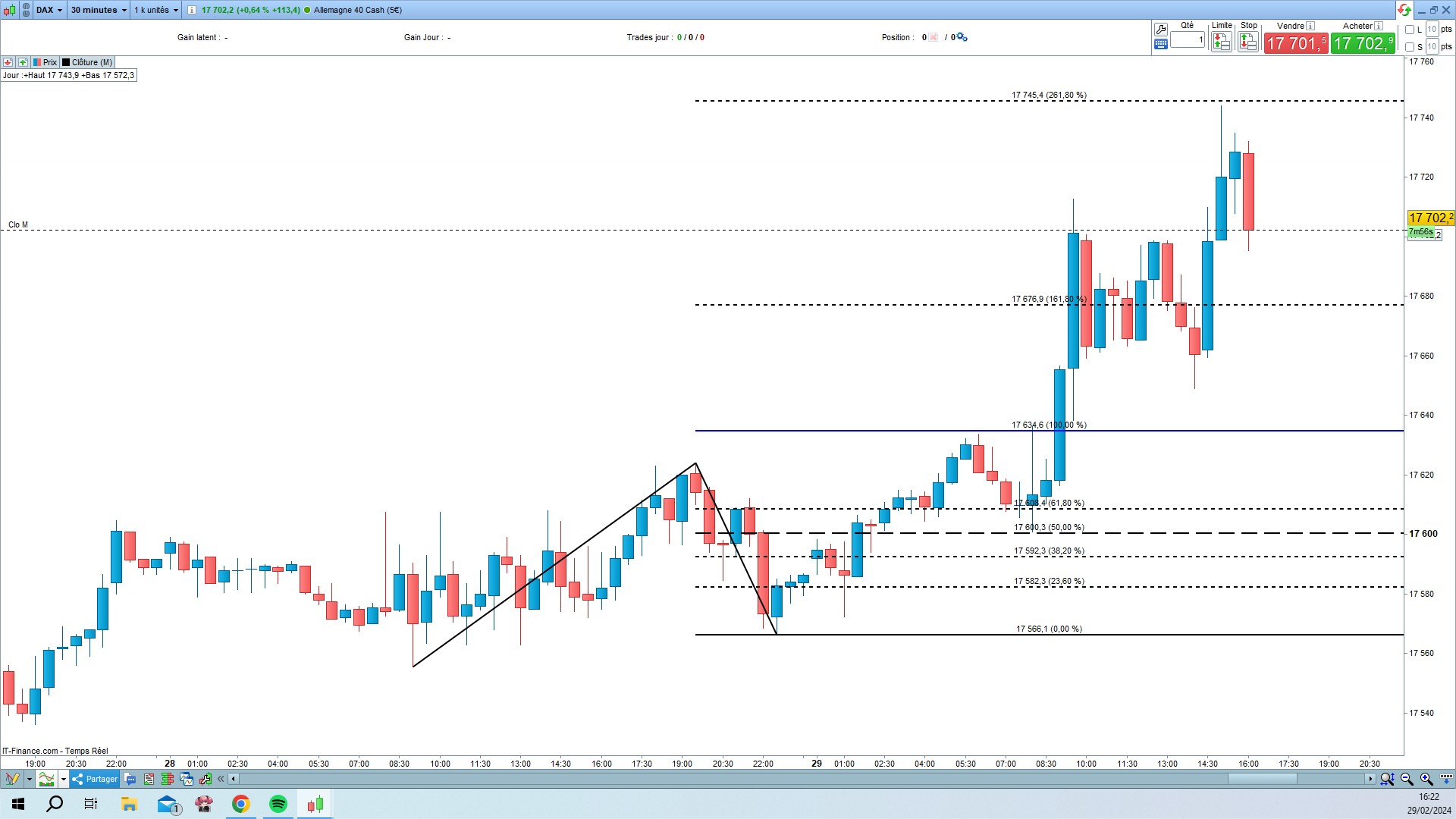Click the zoom out magnifier icon
Viewport: 1456px width, 819px height.
pos(1407,779)
